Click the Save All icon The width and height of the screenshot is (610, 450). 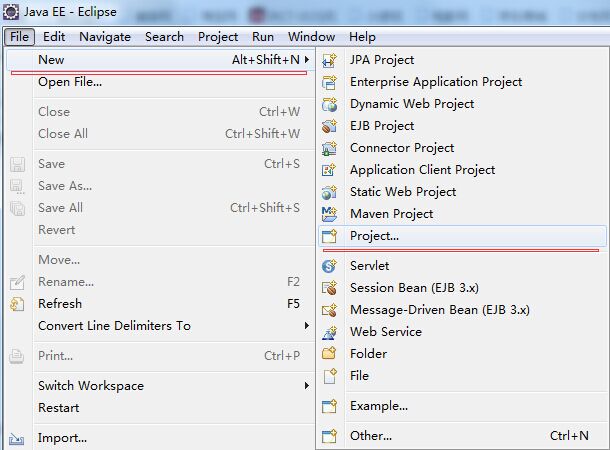coord(18,208)
